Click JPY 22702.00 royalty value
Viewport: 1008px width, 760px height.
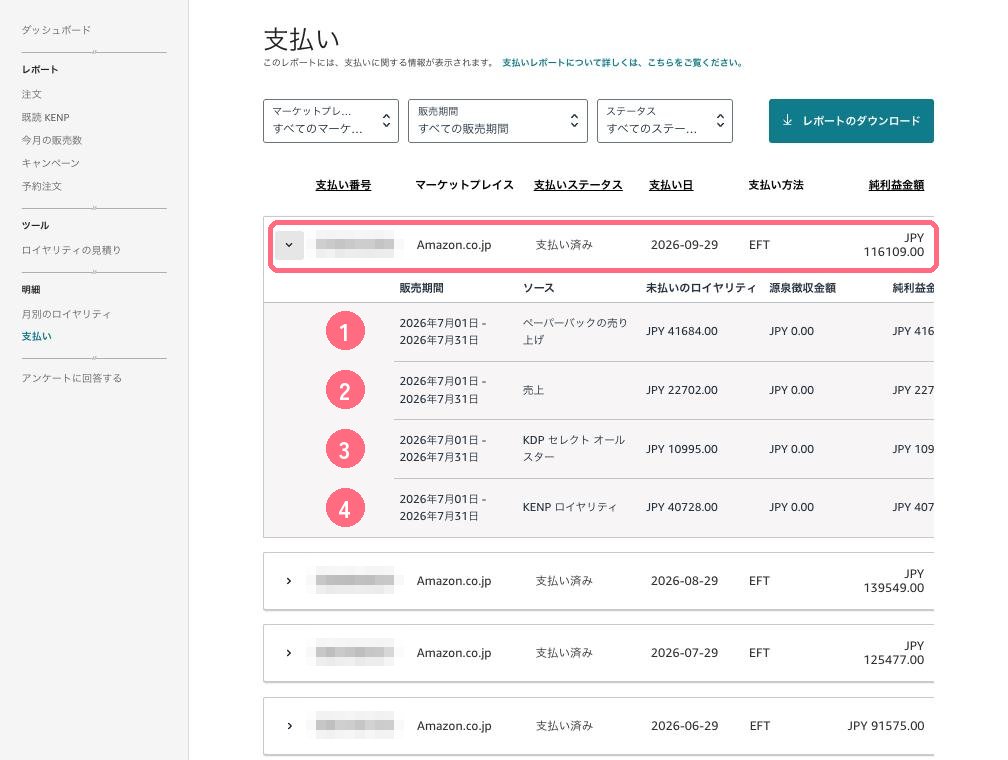tap(681, 390)
